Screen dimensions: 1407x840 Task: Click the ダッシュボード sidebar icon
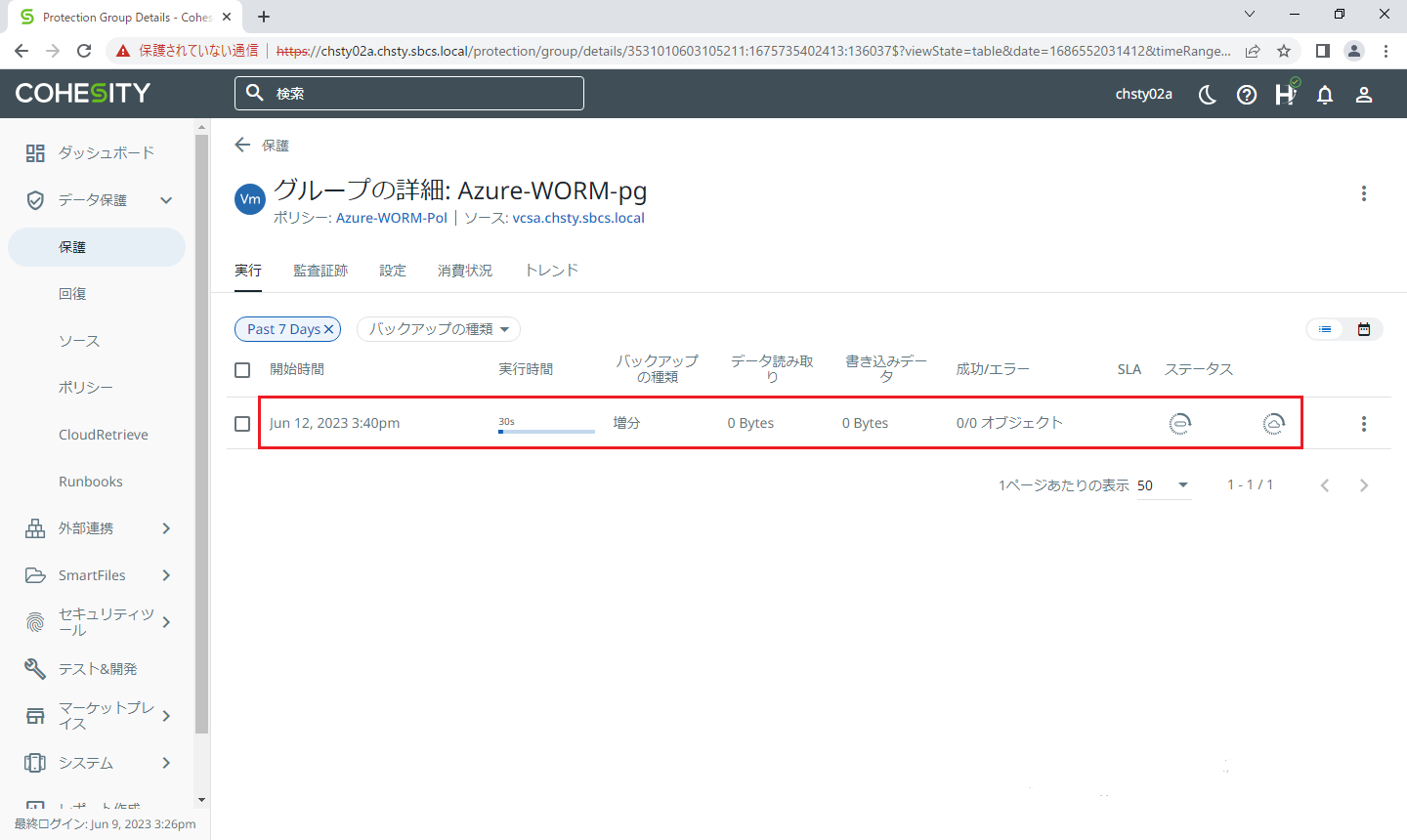(x=35, y=152)
